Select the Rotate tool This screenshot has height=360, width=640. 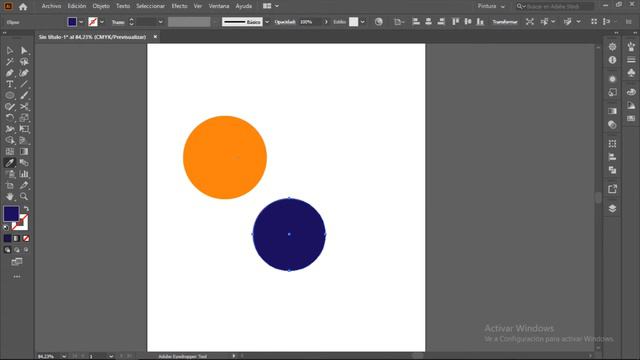click(x=10, y=118)
